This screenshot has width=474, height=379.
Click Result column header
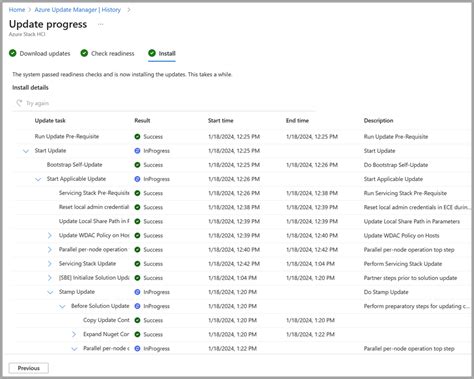(x=142, y=120)
